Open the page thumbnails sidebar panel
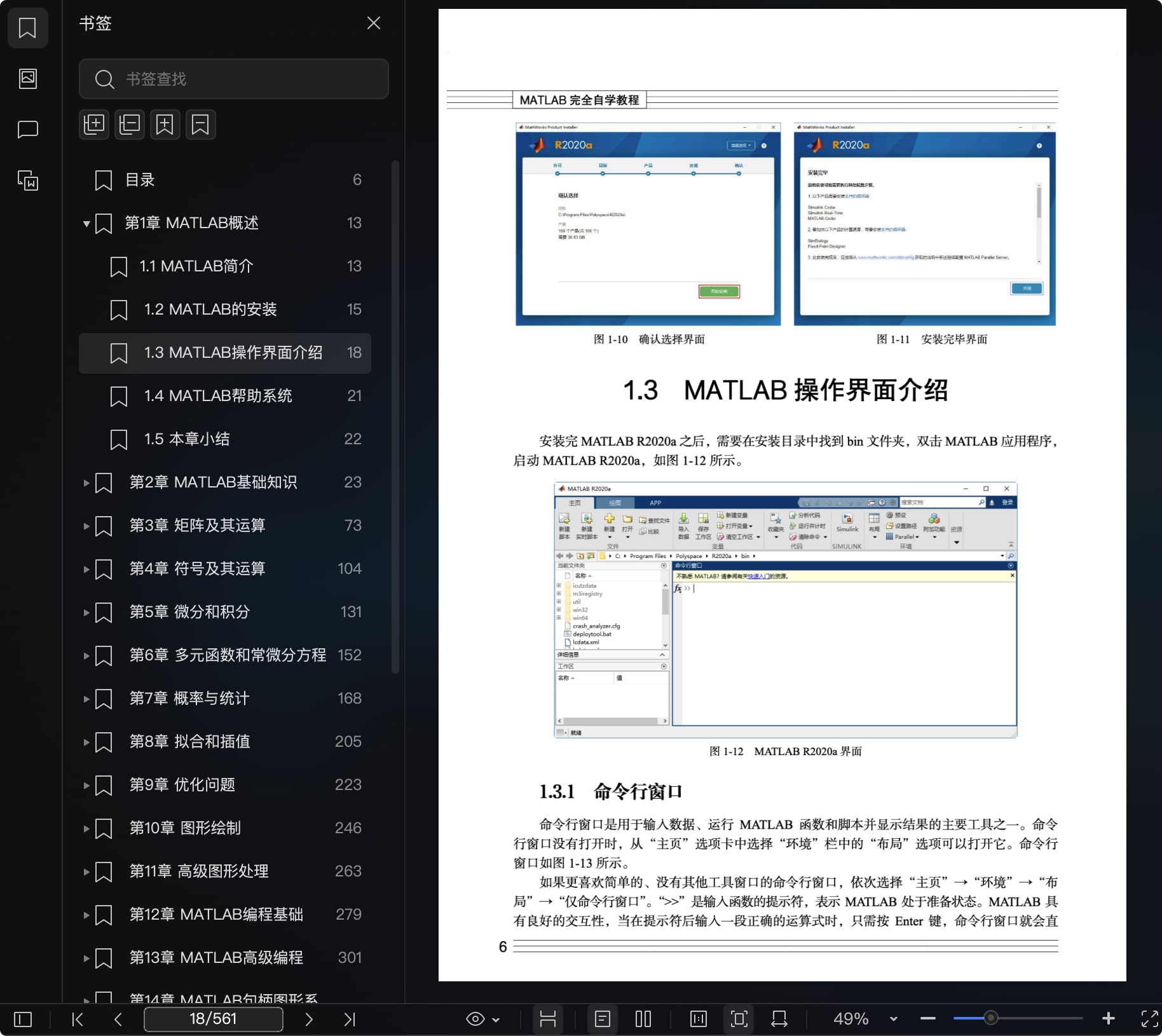The image size is (1162, 1036). coord(27,79)
